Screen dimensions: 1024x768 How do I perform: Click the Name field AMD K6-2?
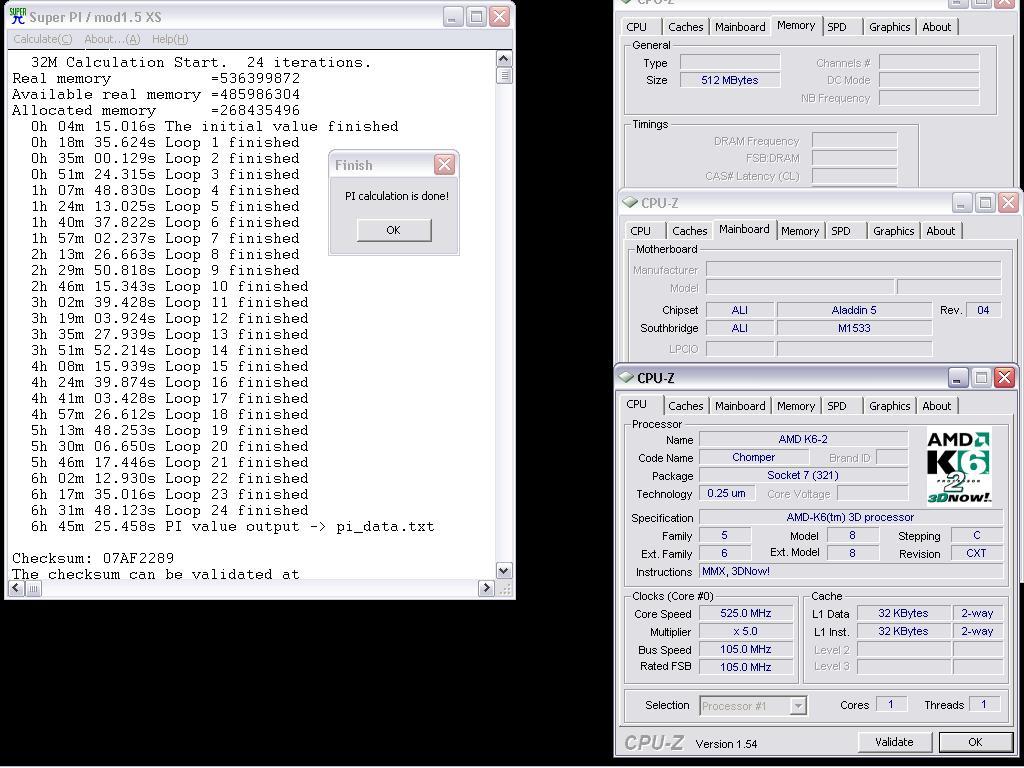pos(803,440)
